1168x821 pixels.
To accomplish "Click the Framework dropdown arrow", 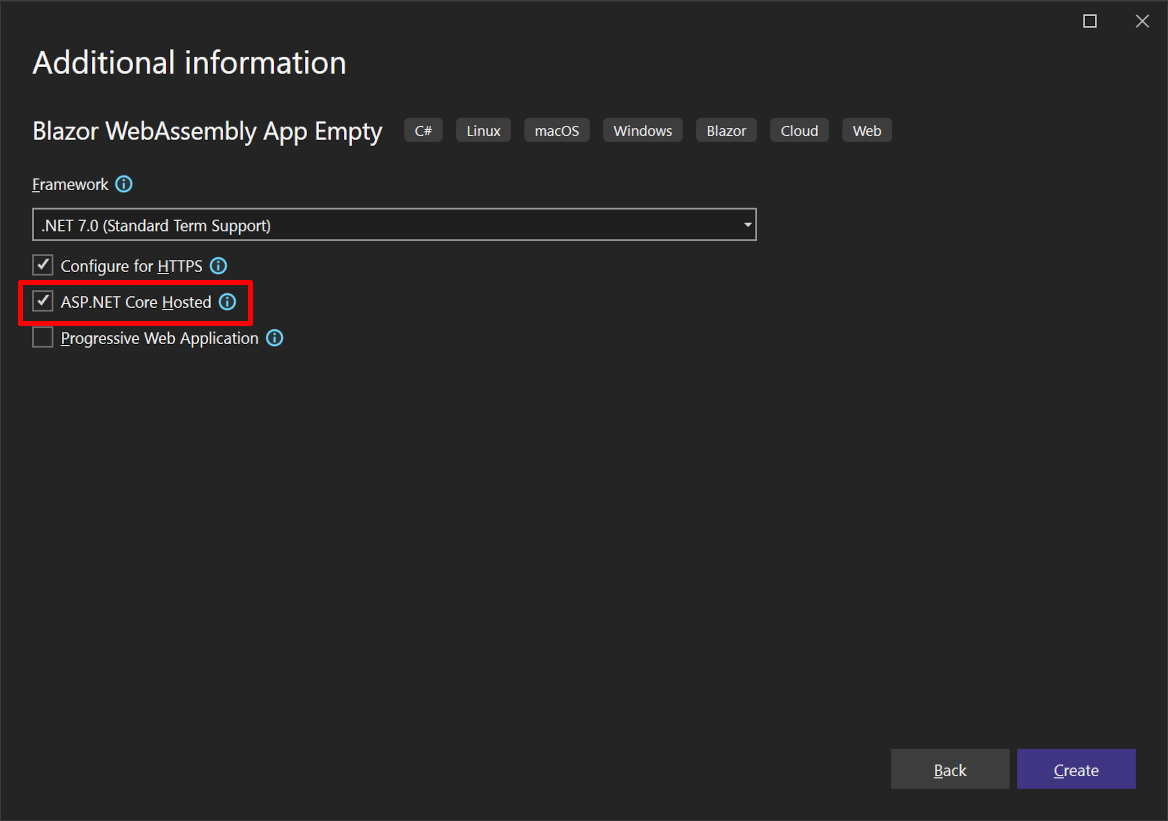I will pos(746,225).
